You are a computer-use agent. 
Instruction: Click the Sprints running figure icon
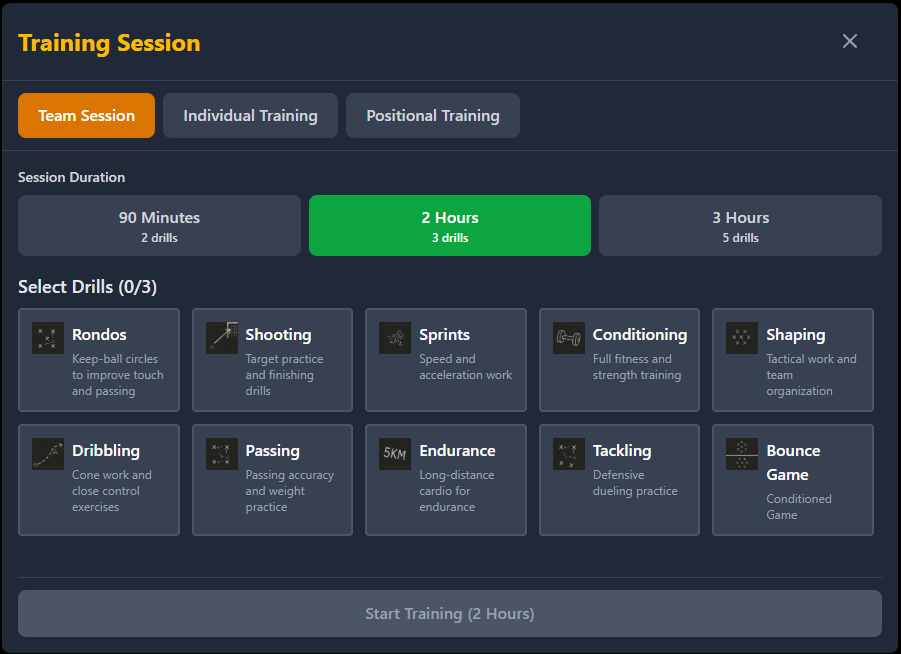click(x=395, y=338)
